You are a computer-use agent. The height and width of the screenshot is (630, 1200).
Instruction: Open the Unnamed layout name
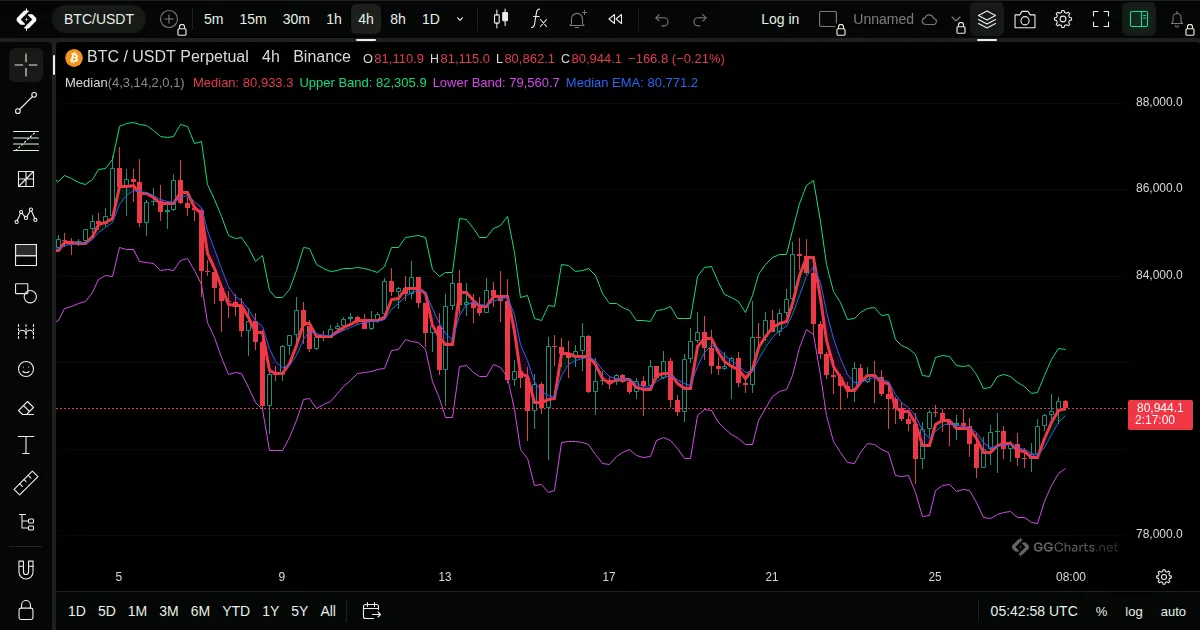(x=884, y=19)
